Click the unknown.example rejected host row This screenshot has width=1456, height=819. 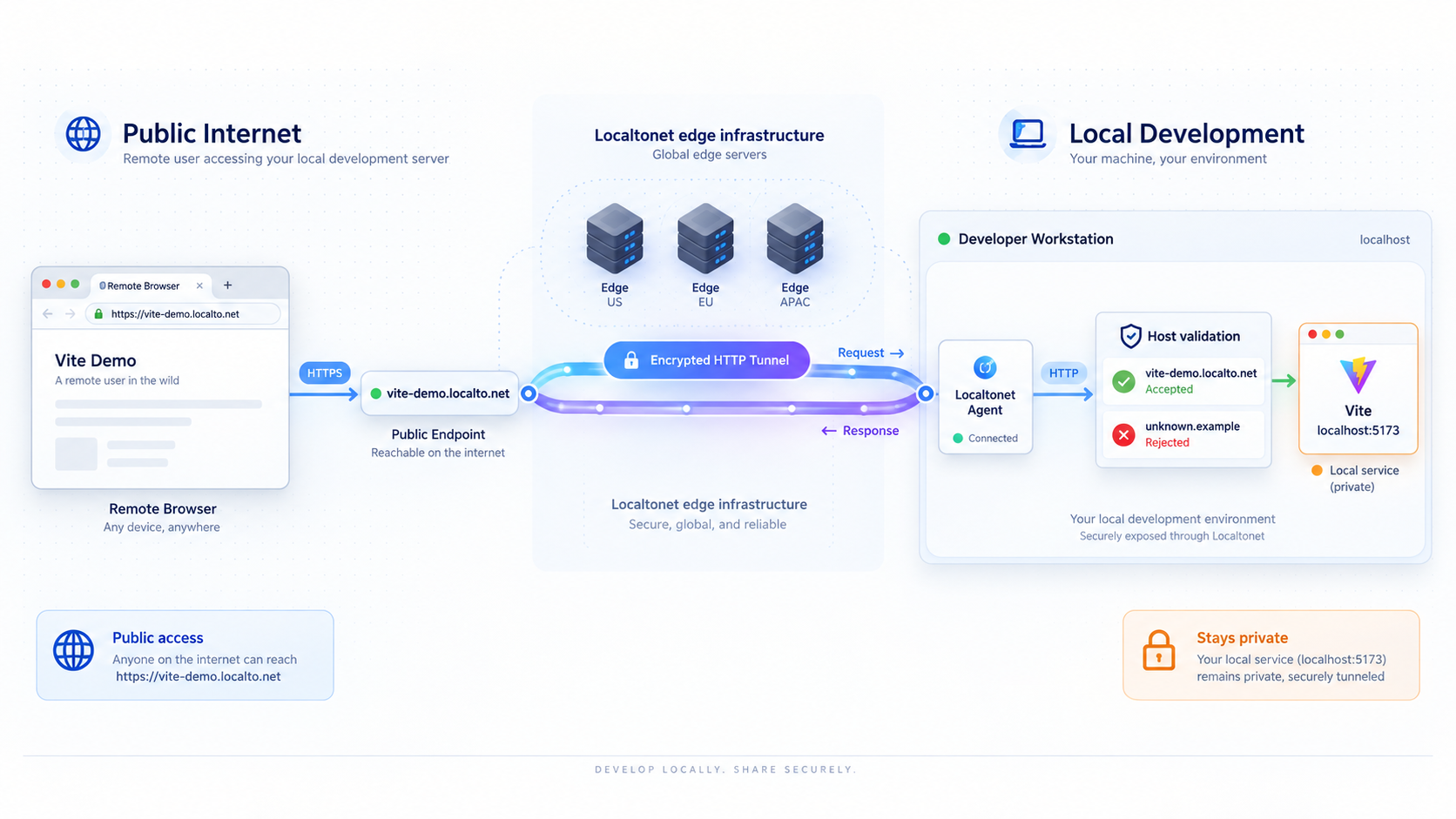click(1183, 434)
